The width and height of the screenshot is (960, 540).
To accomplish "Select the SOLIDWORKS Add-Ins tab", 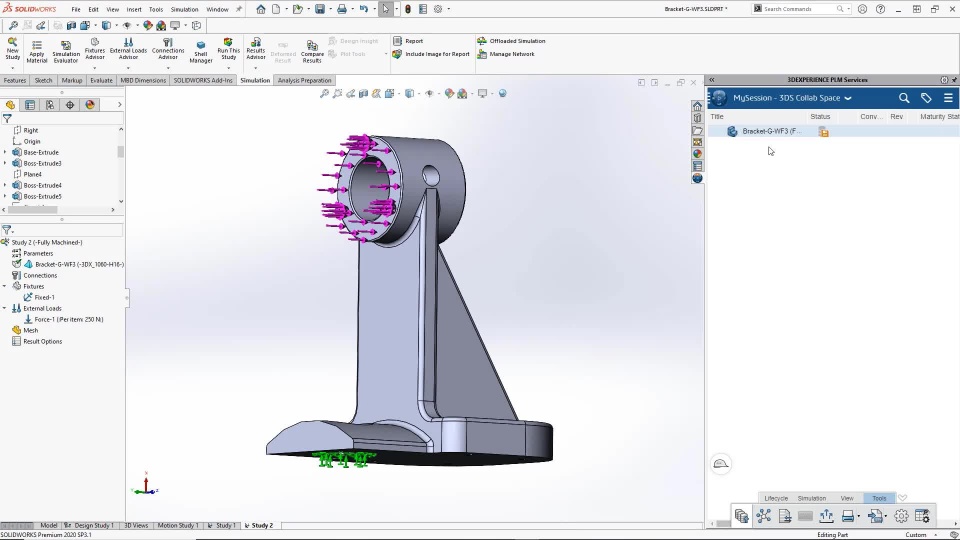I will [x=203, y=80].
